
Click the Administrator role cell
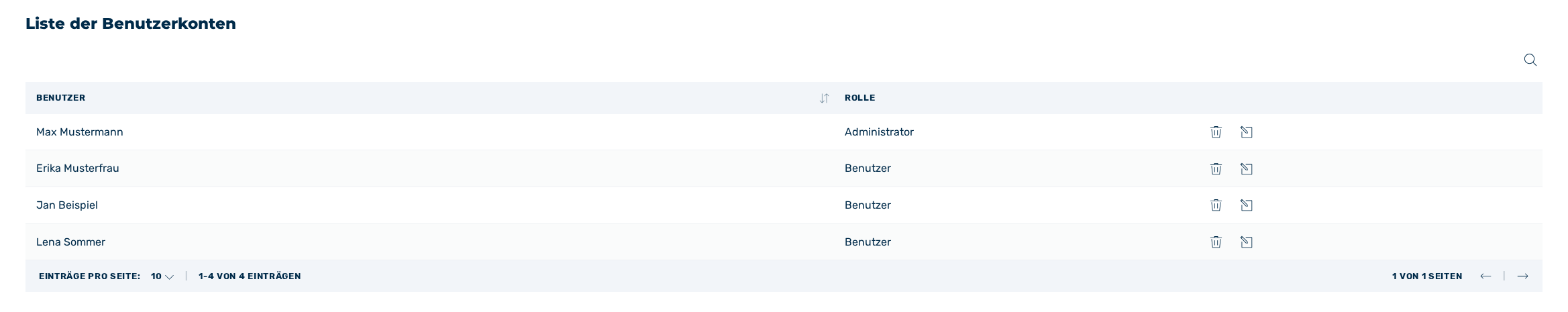coord(879,132)
